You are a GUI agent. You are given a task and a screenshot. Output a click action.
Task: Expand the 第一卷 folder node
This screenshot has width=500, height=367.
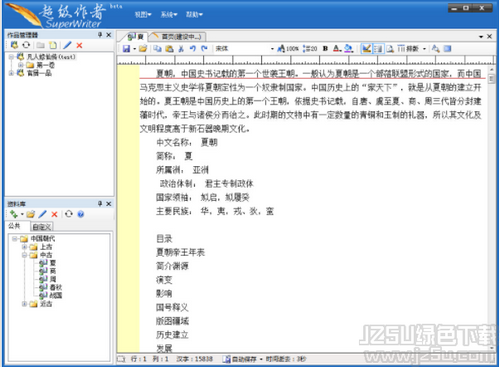click(x=21, y=65)
